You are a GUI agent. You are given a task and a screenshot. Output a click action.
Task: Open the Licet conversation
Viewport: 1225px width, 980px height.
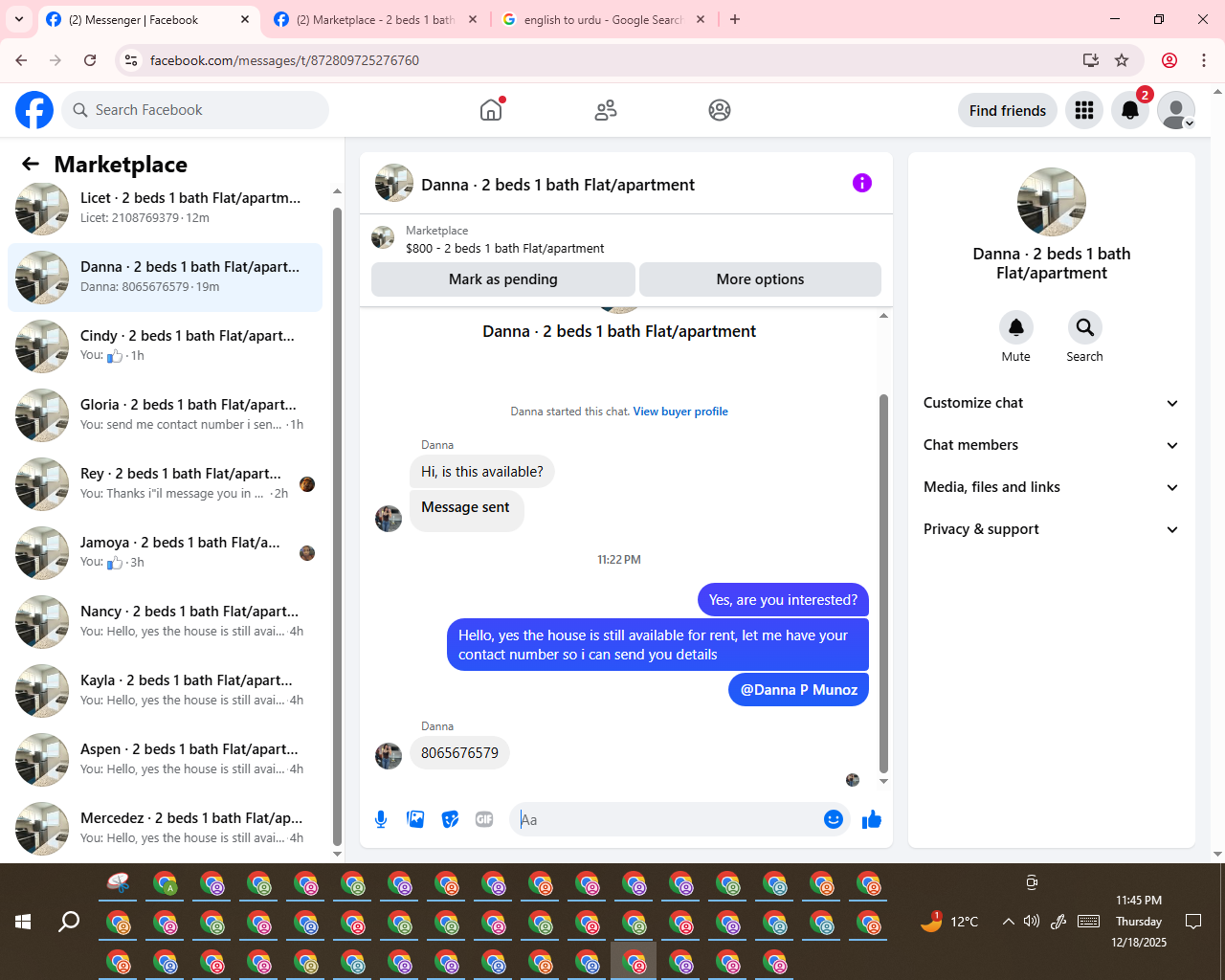point(165,209)
